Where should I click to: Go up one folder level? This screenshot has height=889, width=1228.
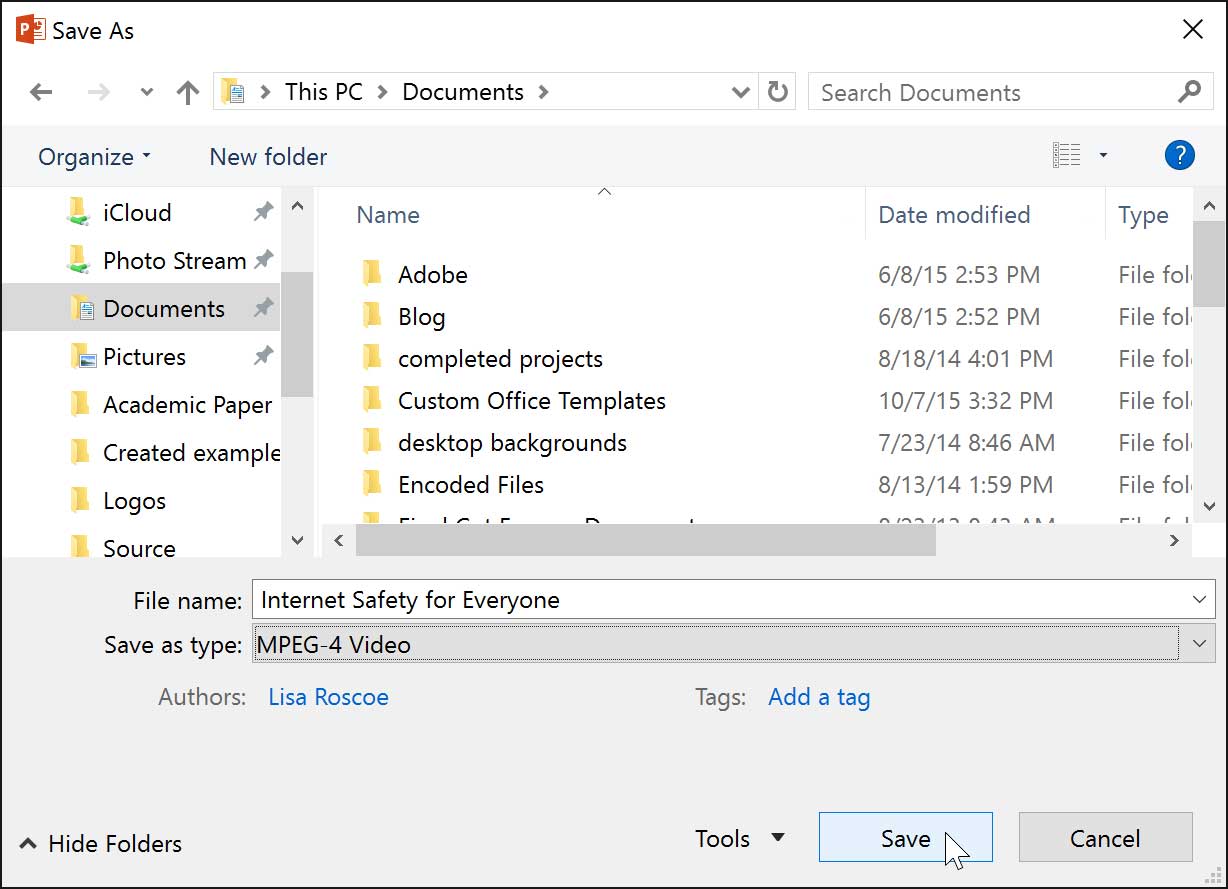click(x=187, y=91)
